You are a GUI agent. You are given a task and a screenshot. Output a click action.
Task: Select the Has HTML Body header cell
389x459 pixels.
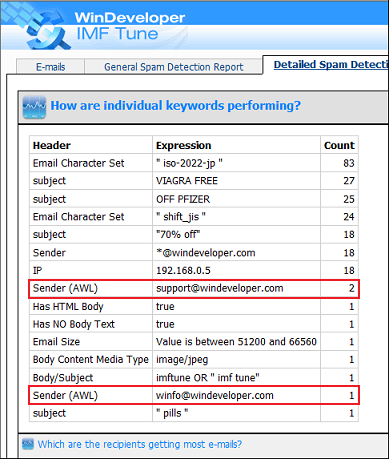(x=91, y=306)
